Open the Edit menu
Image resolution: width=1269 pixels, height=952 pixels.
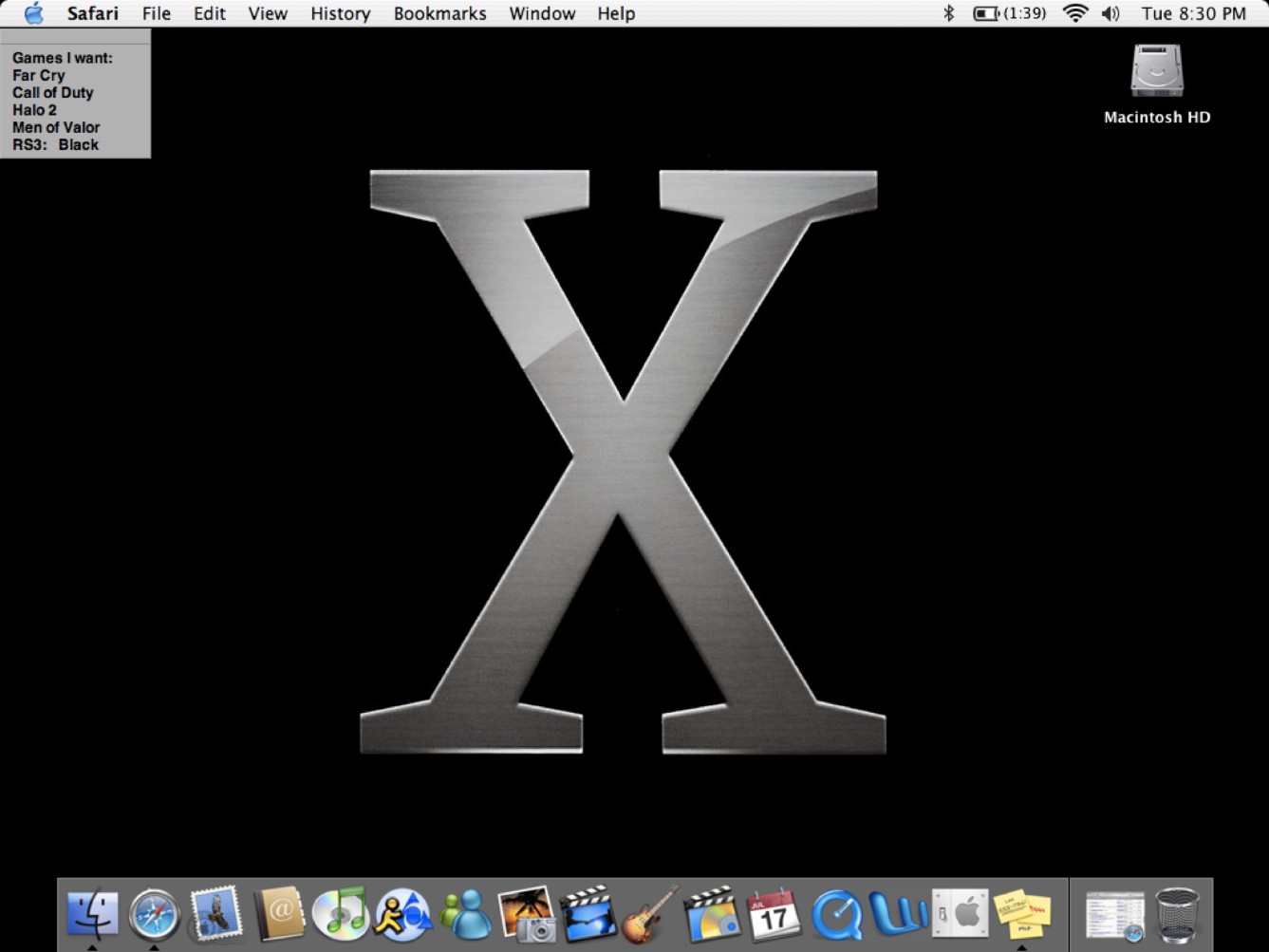point(210,13)
